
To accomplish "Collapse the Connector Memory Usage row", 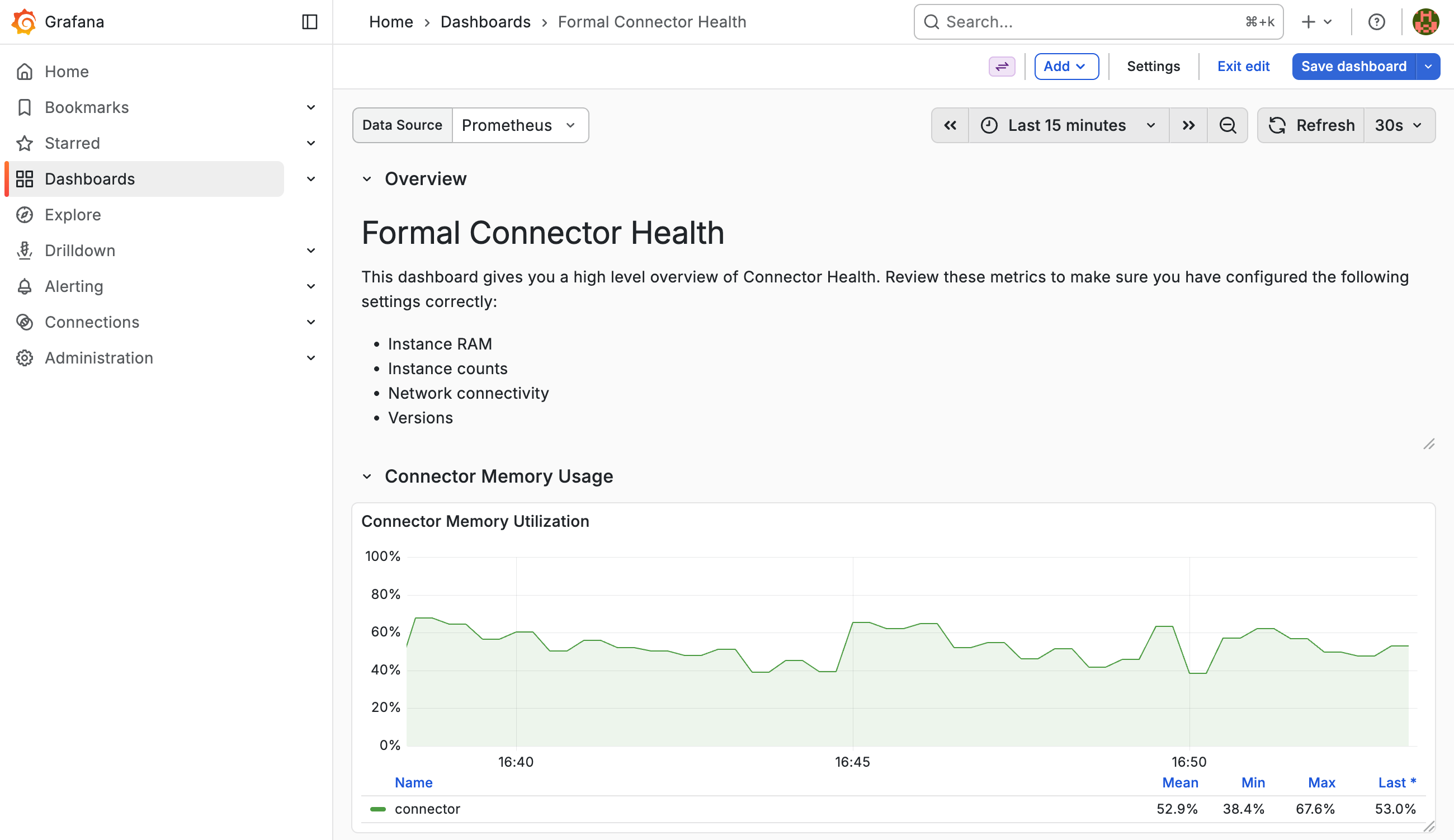I will point(367,476).
